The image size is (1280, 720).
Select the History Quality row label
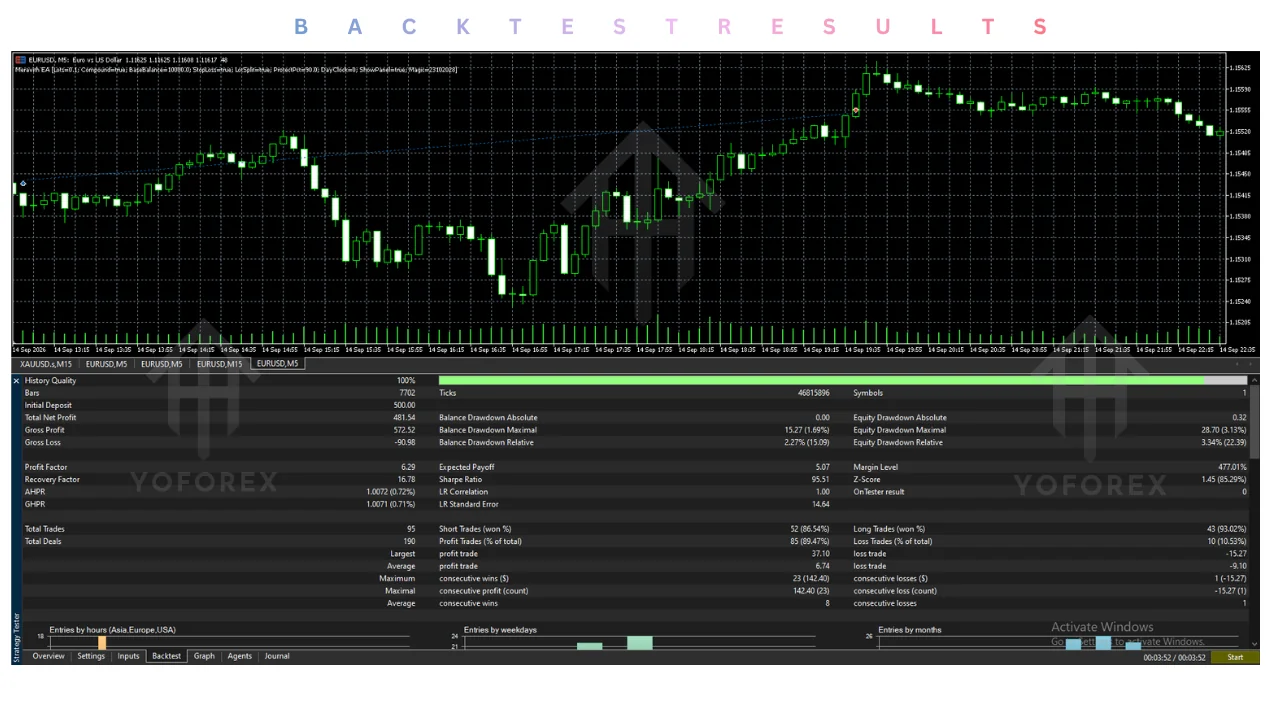click(50, 381)
